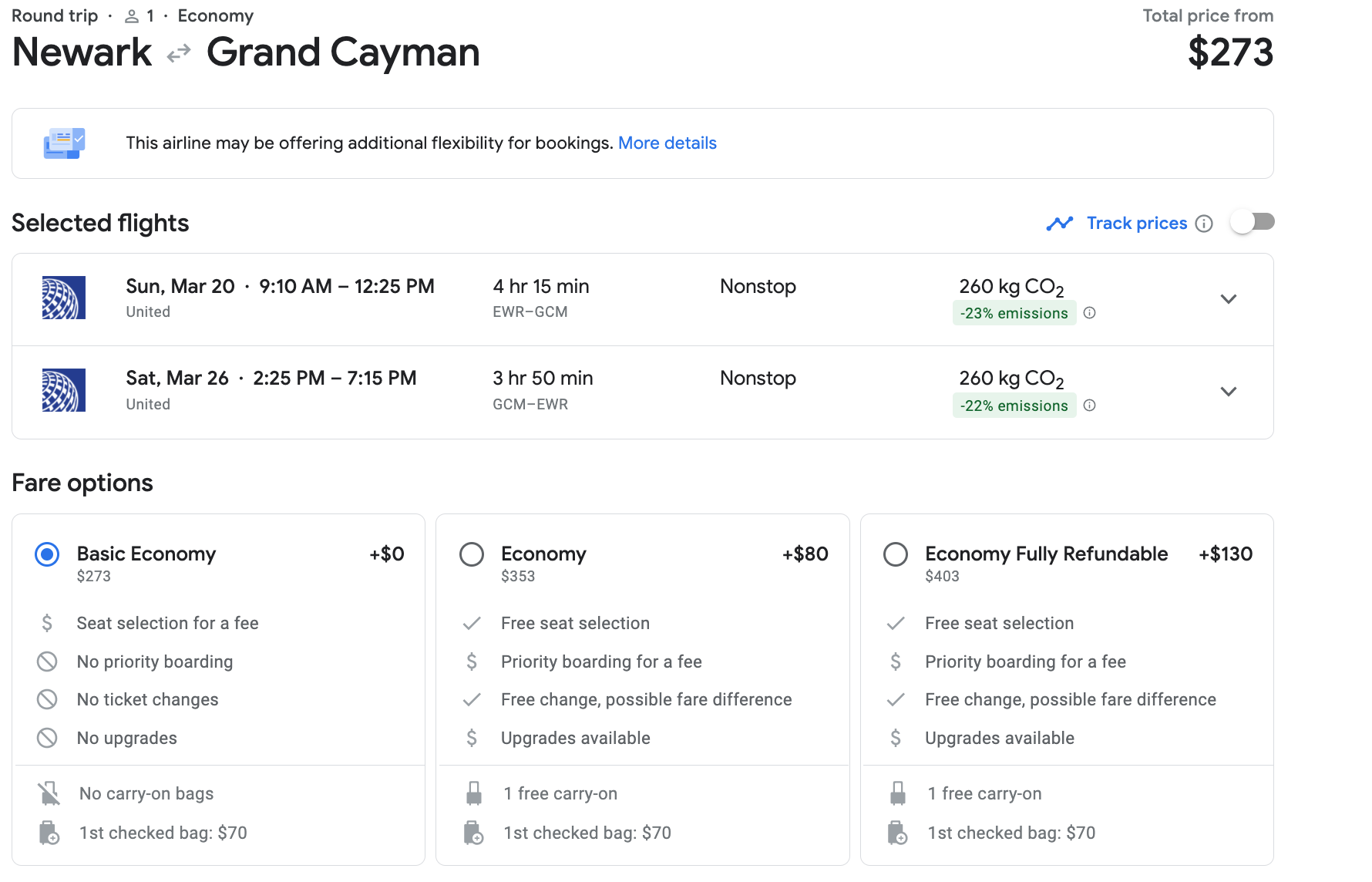Click the info icon beside -23% emissions
This screenshot has height=882, width=1372.
(x=1089, y=313)
